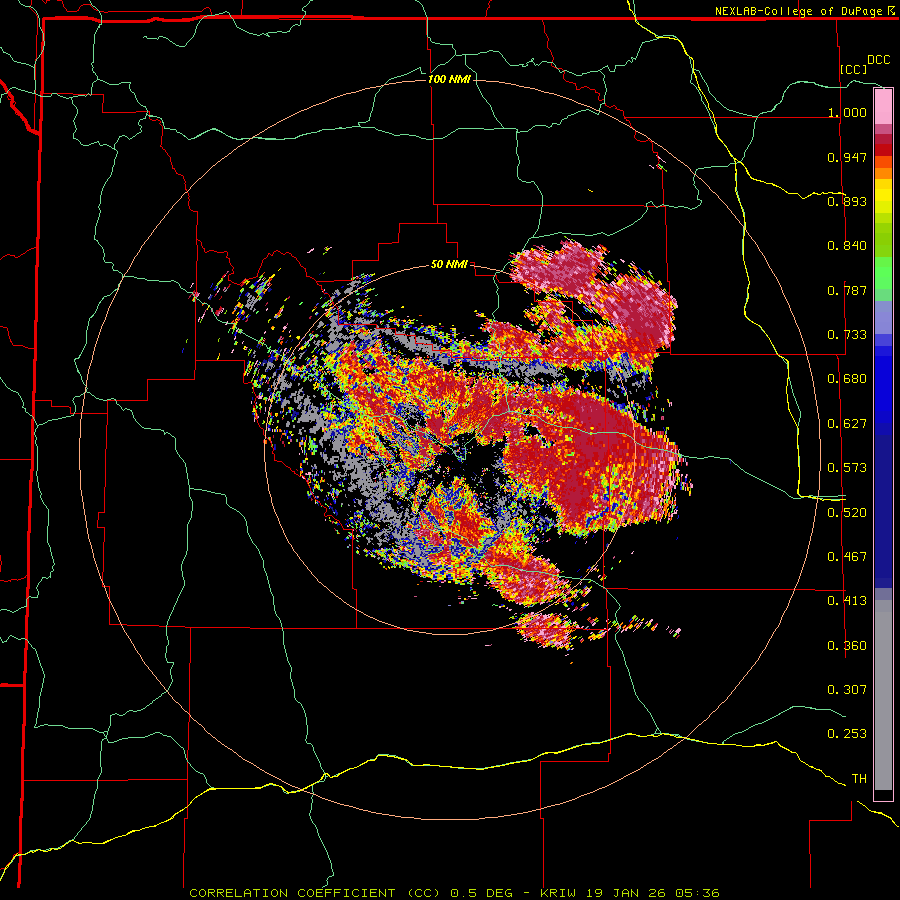
Task: Click the Correlation Coefficient caption at the bottom
Action: pos(454,893)
